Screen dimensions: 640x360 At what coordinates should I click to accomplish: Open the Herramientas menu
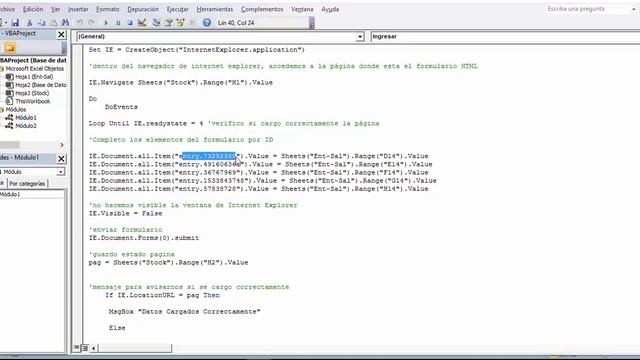pos(215,9)
